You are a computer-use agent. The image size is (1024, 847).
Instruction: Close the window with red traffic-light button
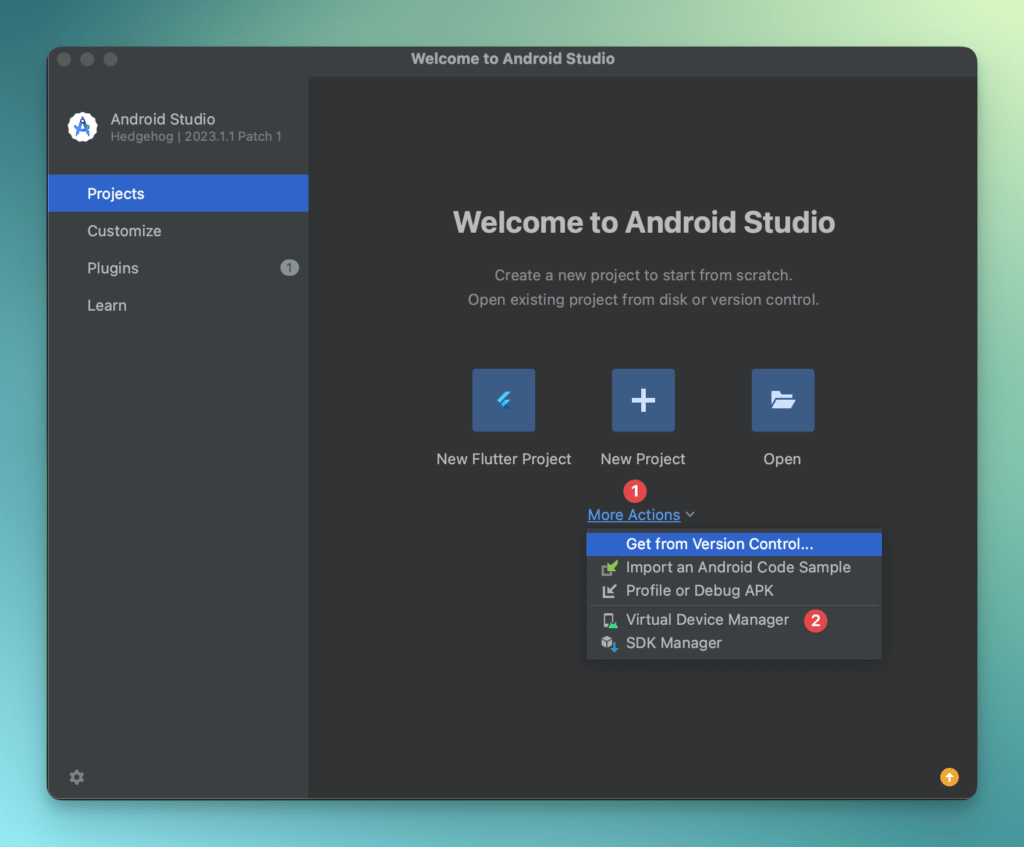pos(64,59)
